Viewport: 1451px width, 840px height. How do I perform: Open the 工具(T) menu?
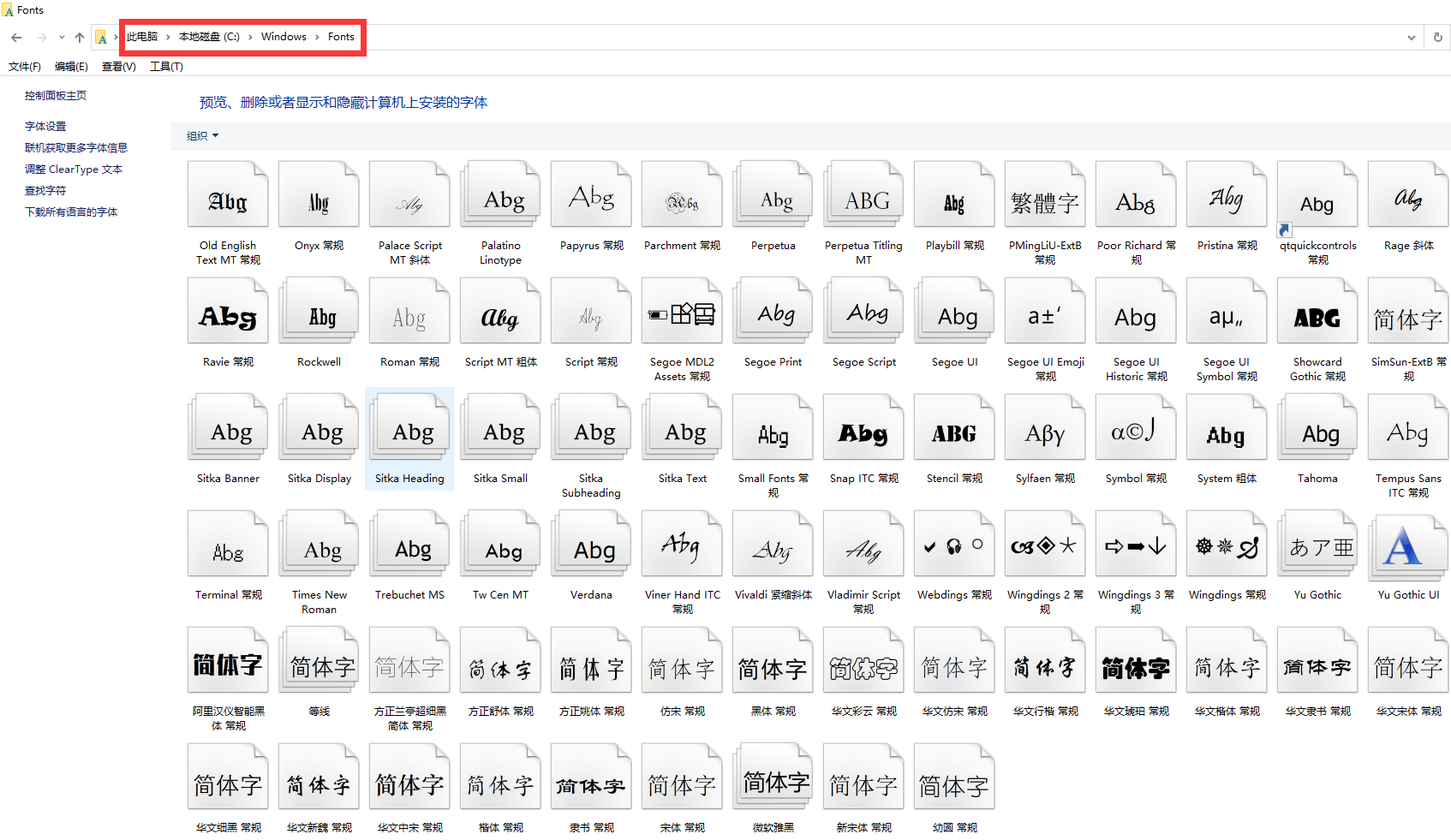166,66
